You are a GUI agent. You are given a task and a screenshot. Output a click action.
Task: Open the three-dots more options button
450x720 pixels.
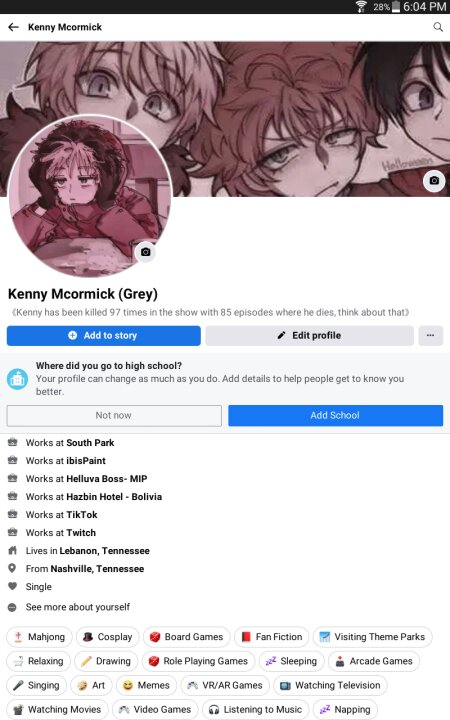430,335
